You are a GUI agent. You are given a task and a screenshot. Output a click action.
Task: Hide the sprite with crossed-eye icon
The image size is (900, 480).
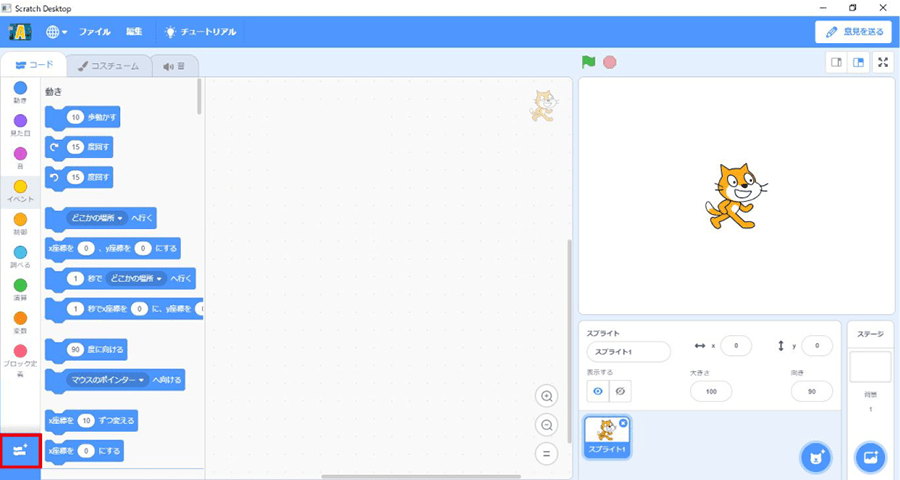[620, 392]
